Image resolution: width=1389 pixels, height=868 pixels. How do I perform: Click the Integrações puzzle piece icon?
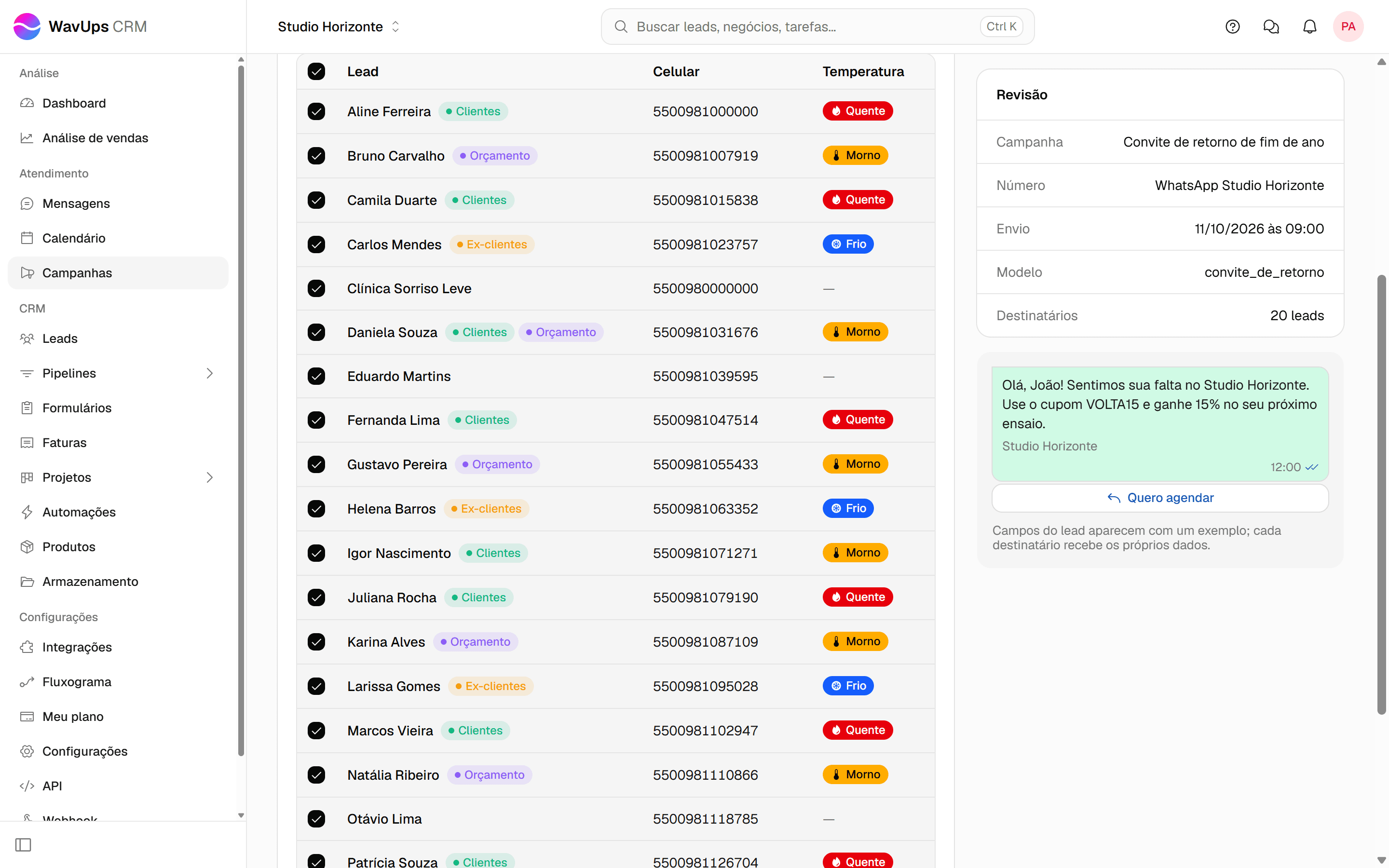(27, 647)
